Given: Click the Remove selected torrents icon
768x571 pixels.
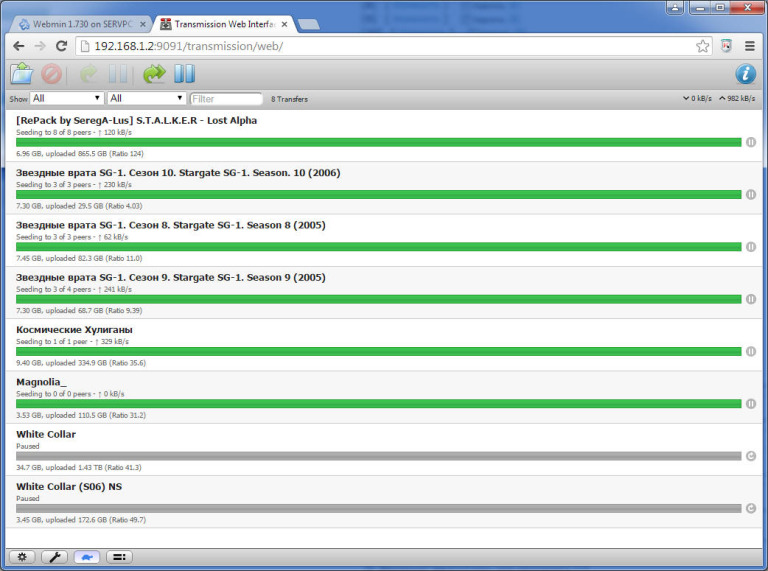Looking at the screenshot, I should [51, 74].
